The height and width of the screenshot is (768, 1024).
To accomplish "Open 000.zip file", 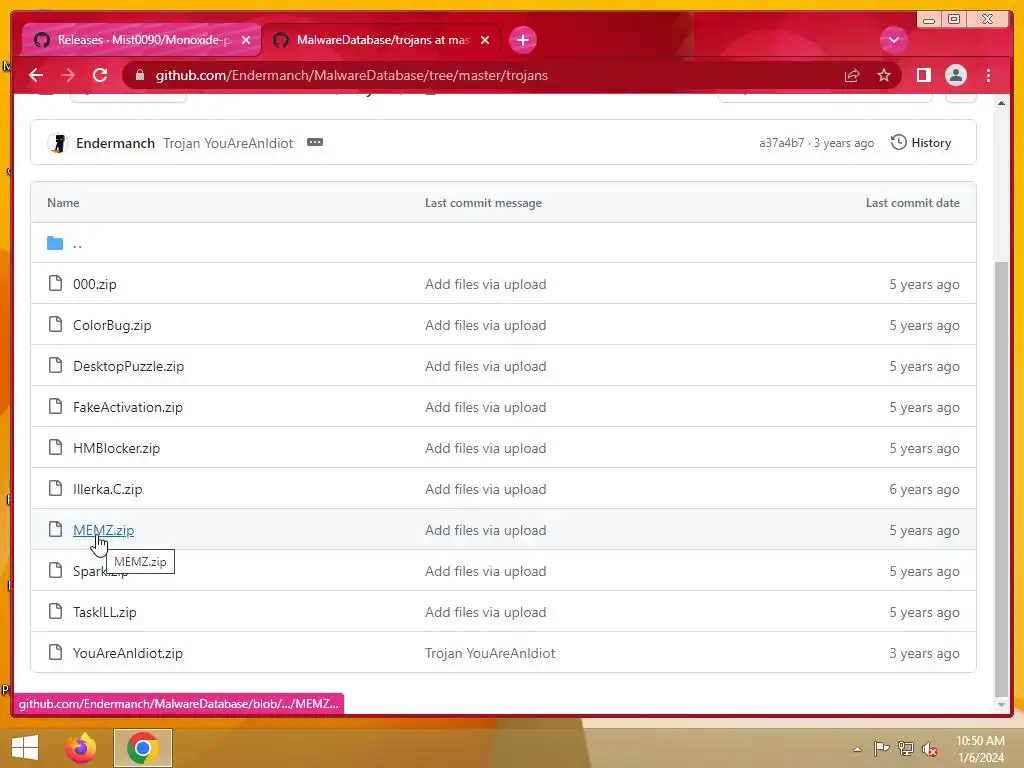I will 95,284.
